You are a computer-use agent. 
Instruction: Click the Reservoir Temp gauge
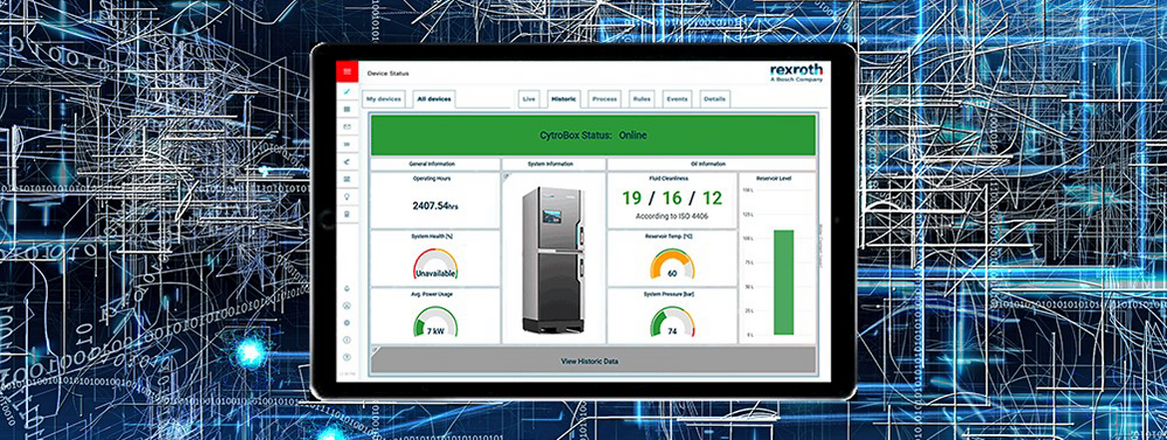(x=672, y=264)
